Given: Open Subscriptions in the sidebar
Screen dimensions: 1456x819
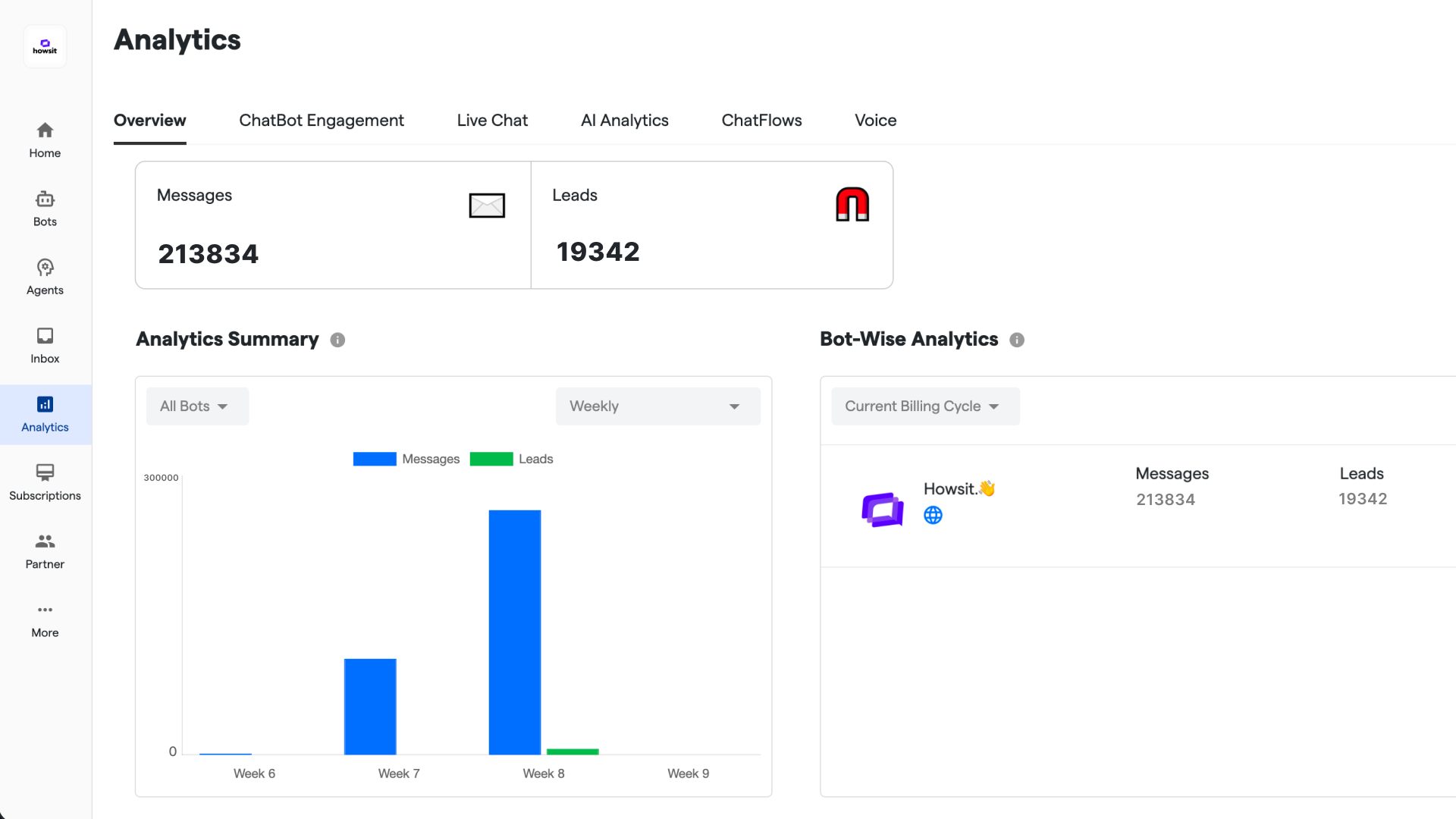Looking at the screenshot, I should tap(45, 483).
